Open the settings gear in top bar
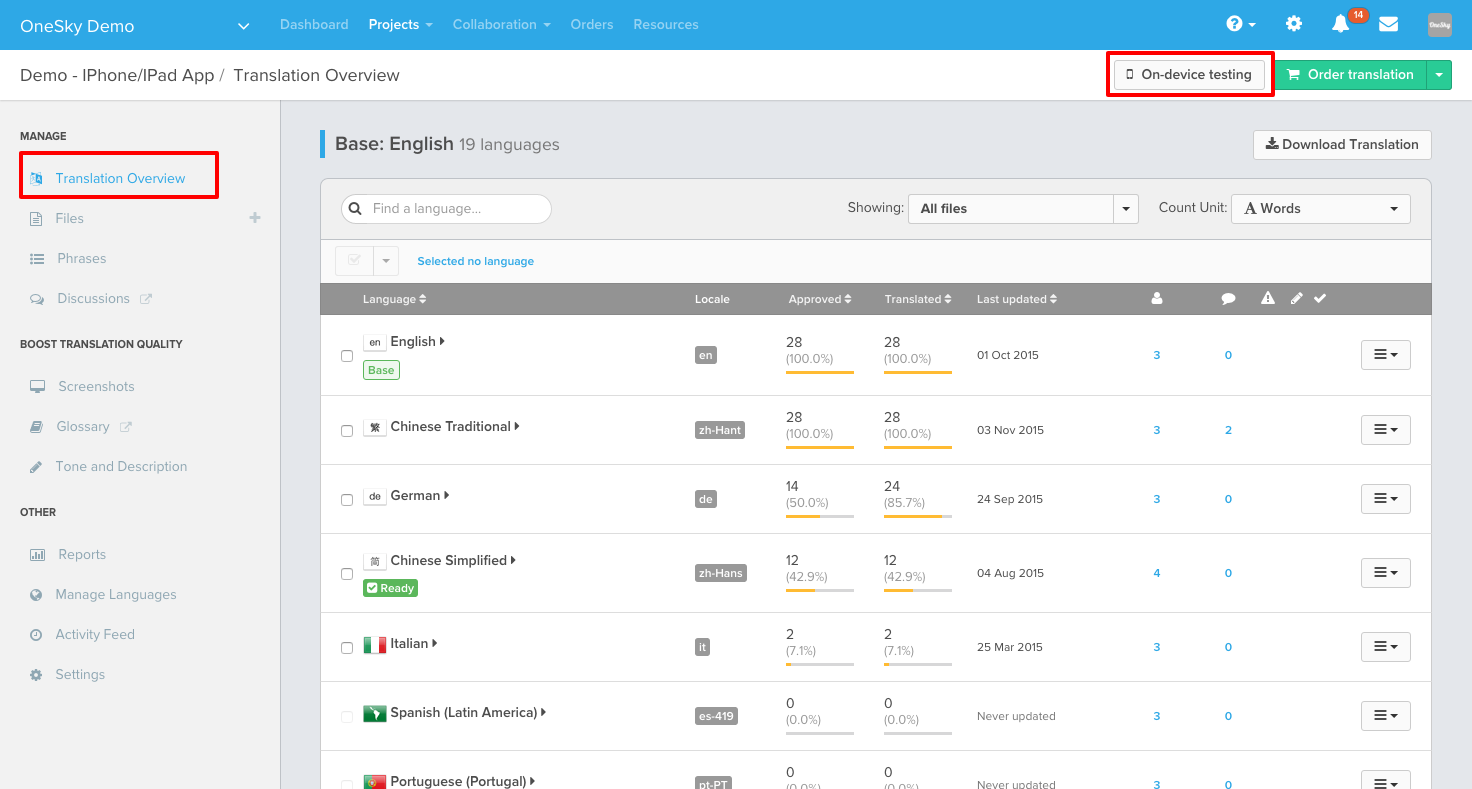Viewport: 1472px width, 789px height. 1294,24
